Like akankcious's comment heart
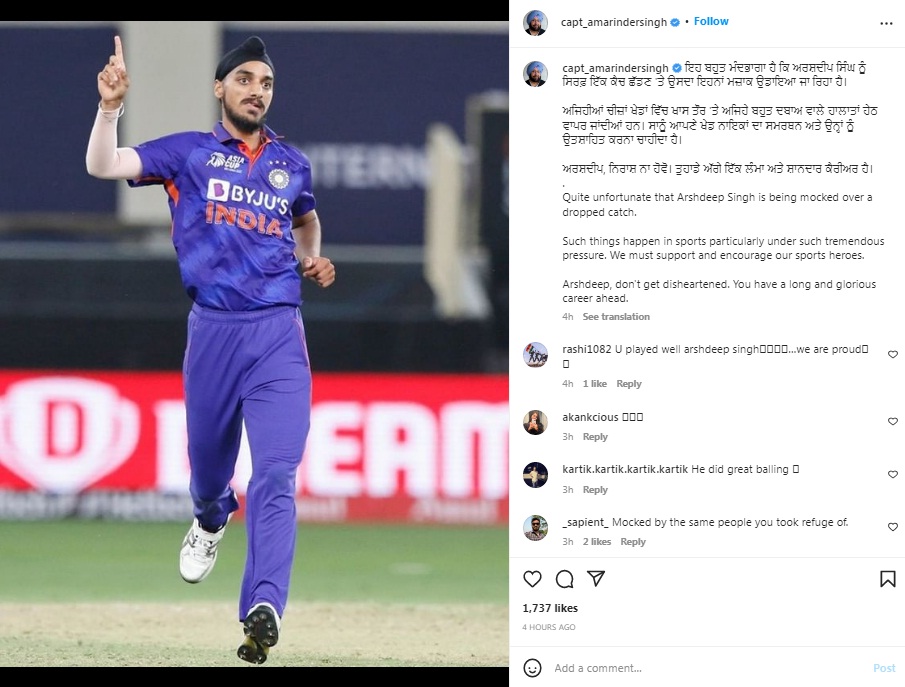The width and height of the screenshot is (905, 687). 893,421
